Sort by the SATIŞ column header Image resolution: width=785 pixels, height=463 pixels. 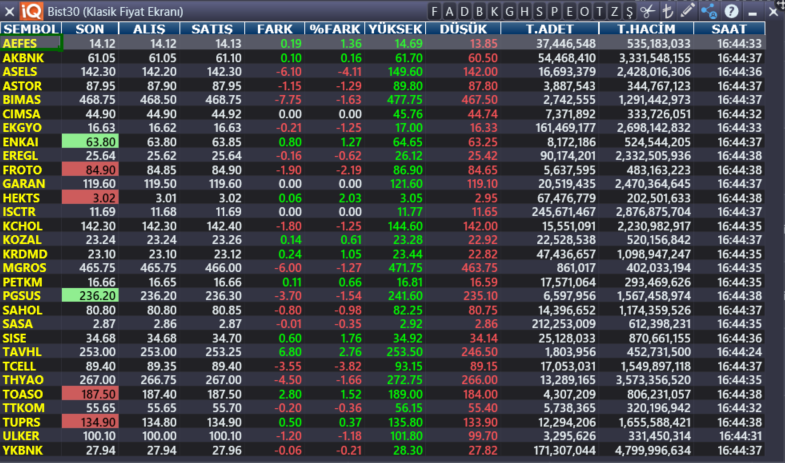[x=212, y=29]
